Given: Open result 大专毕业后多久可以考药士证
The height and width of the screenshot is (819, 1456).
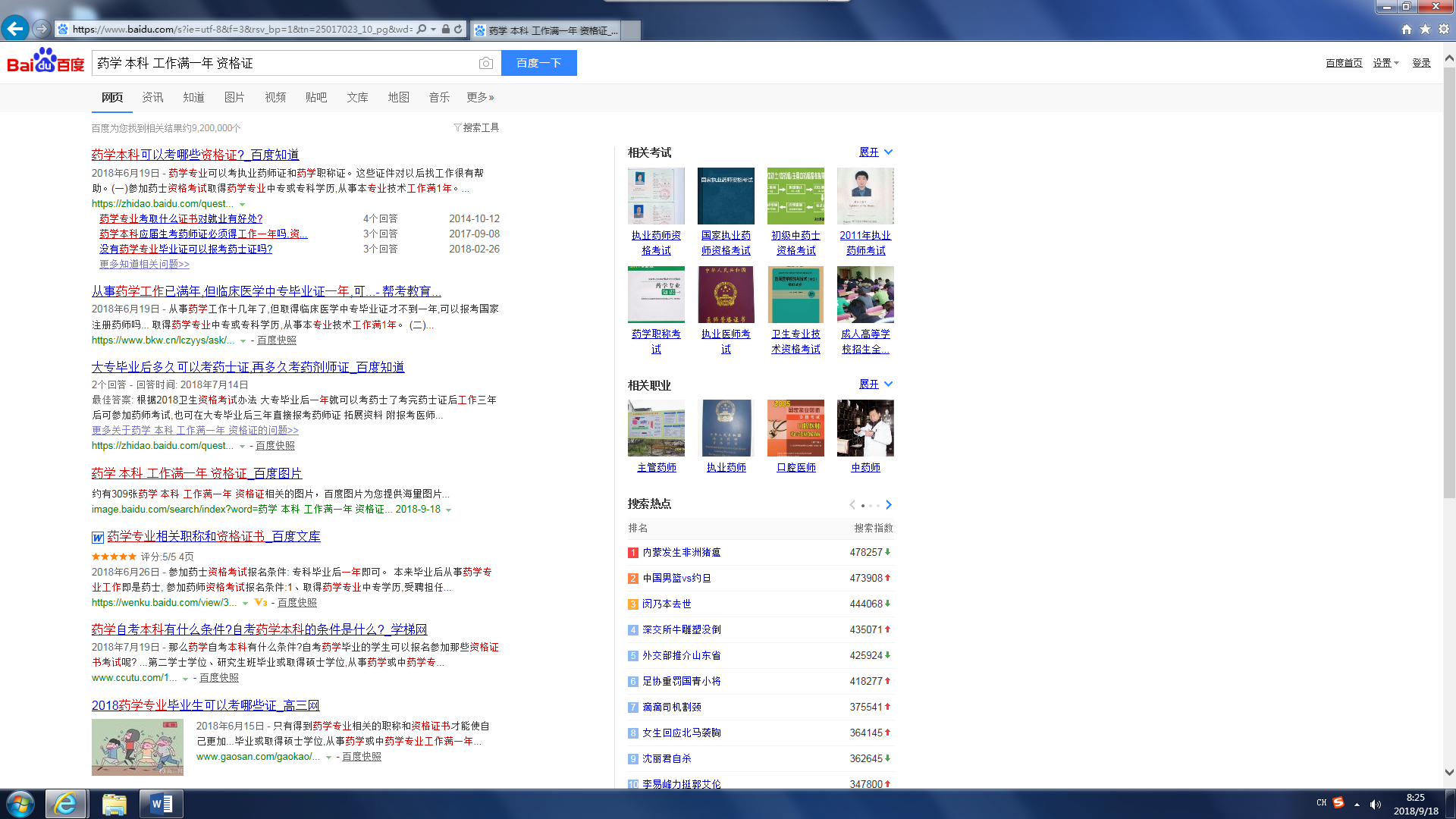Looking at the screenshot, I should pyautogui.click(x=248, y=367).
